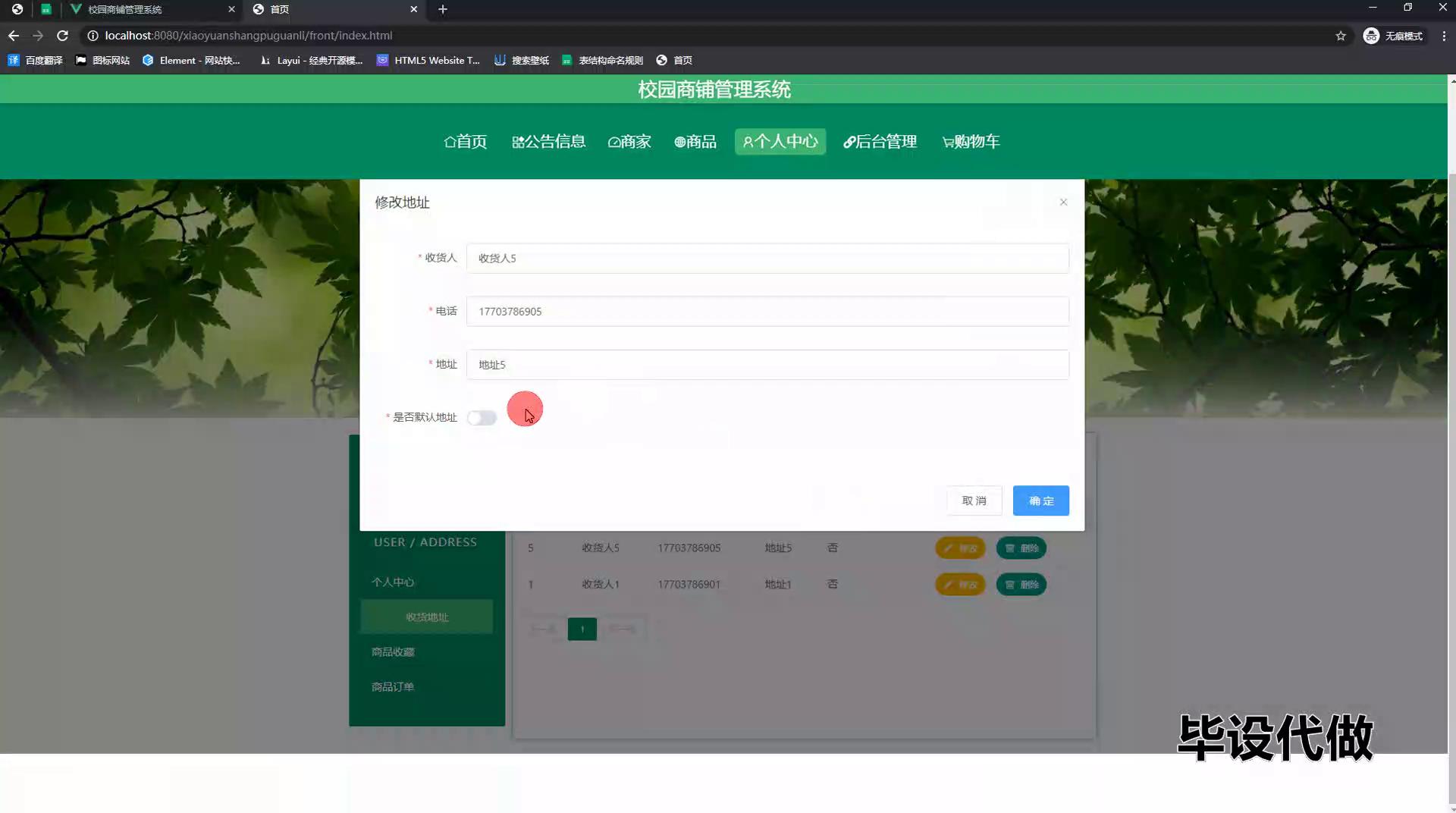Viewport: 1456px width, 813px height.
Task: Click the browser back arrow
Action: click(x=14, y=36)
